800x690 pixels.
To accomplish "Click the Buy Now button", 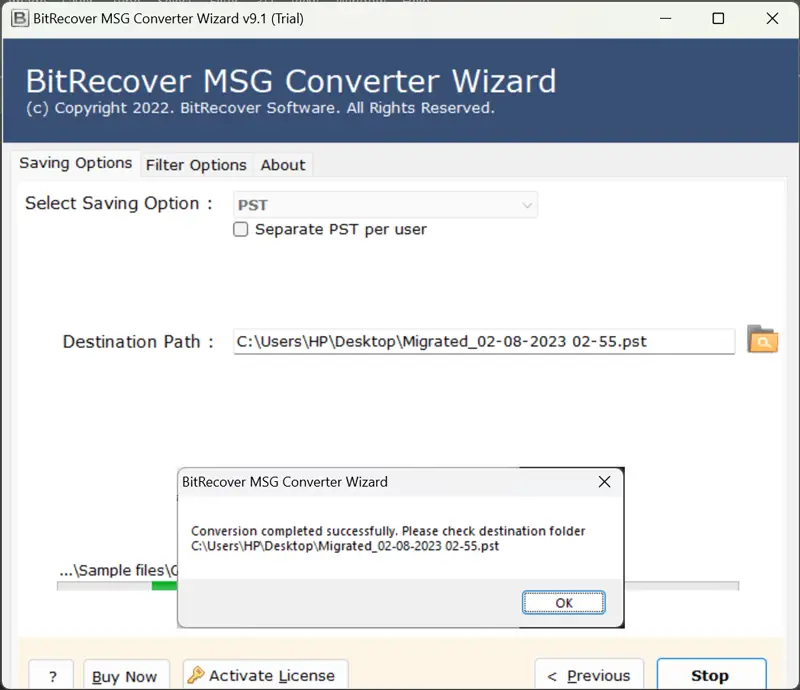I will point(126,676).
